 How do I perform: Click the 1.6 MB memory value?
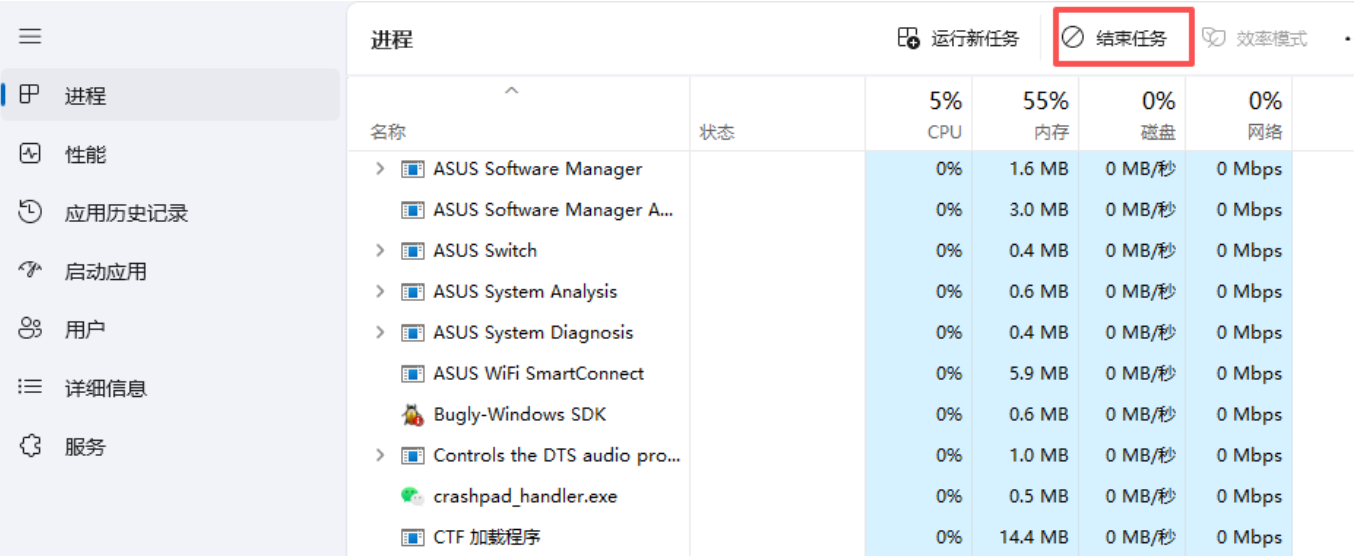tap(1039, 169)
